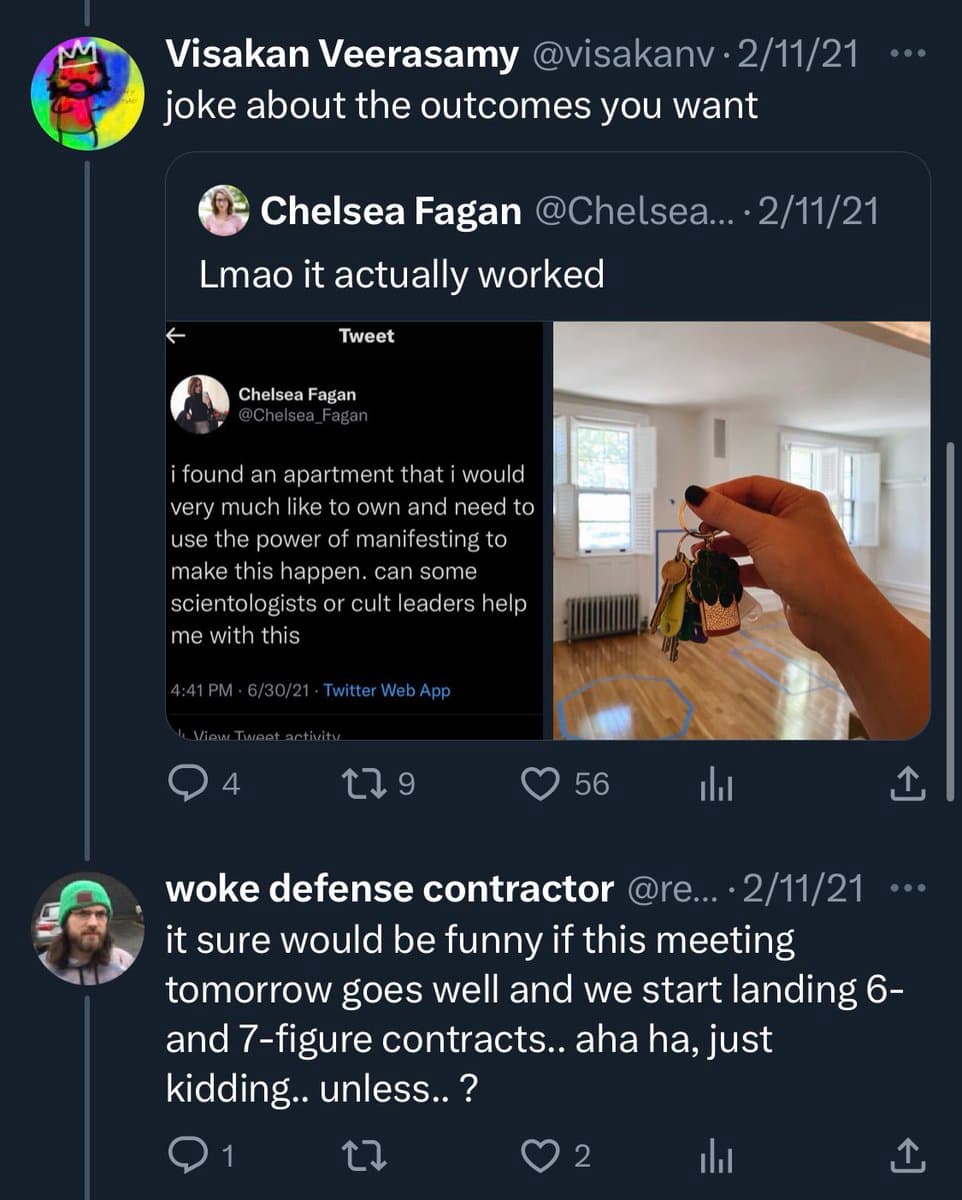View analytics for woke defense contractor's tweet
The height and width of the screenshot is (1200, 962).
tap(716, 1157)
